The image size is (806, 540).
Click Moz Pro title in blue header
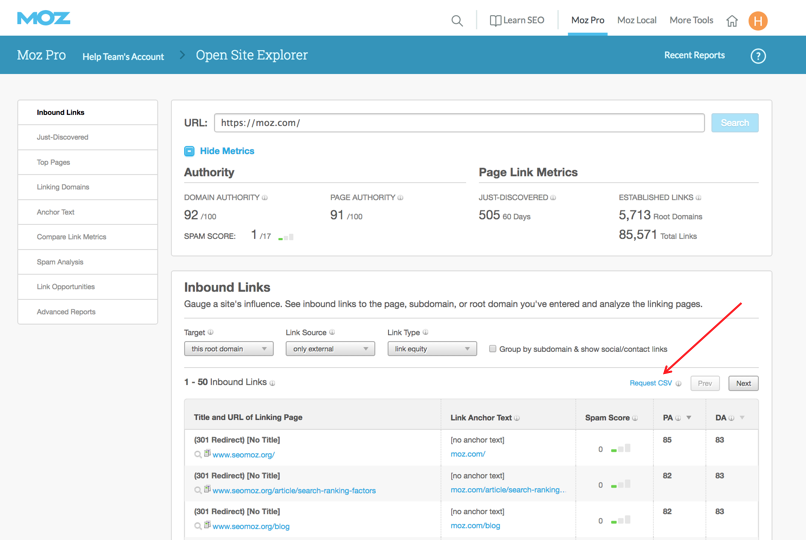point(41,55)
